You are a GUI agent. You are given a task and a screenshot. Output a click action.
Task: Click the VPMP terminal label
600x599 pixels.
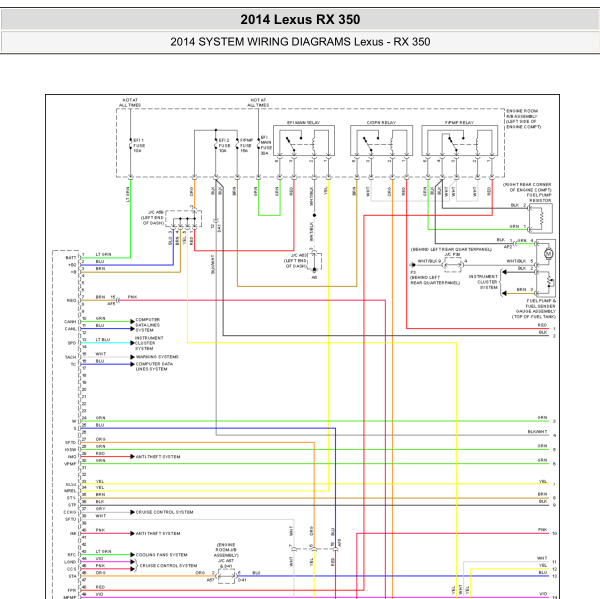tap(70, 464)
